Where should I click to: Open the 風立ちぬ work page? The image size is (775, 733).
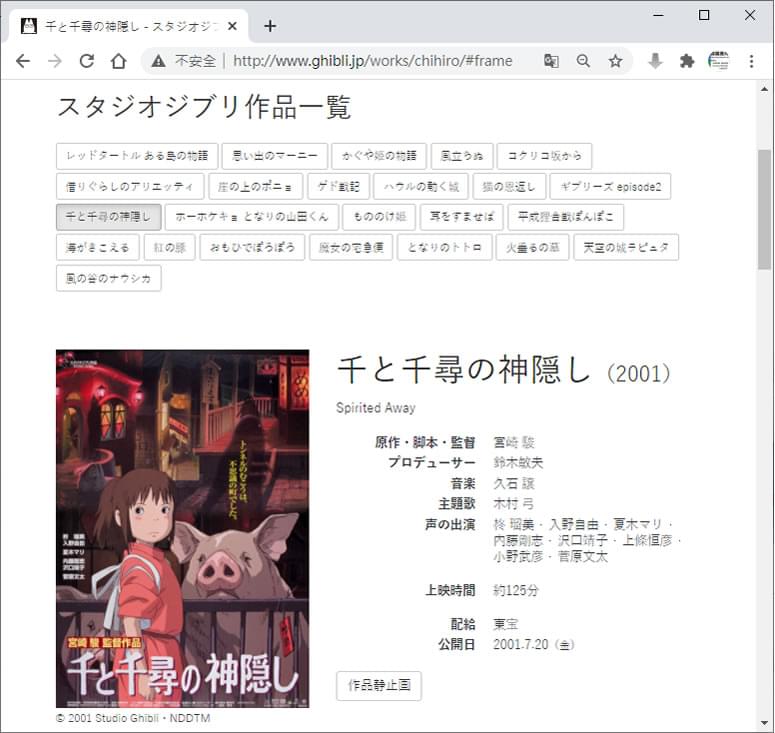click(x=462, y=156)
